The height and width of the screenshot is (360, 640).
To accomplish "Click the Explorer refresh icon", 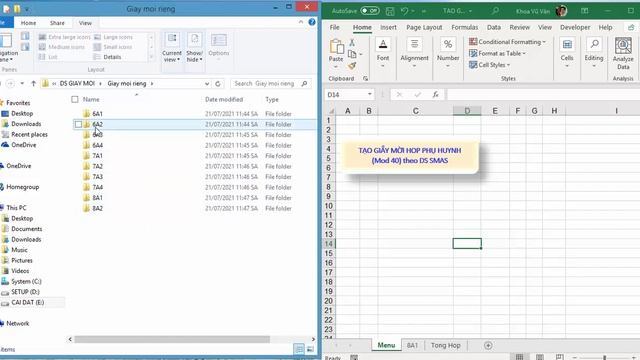I will (x=218, y=84).
